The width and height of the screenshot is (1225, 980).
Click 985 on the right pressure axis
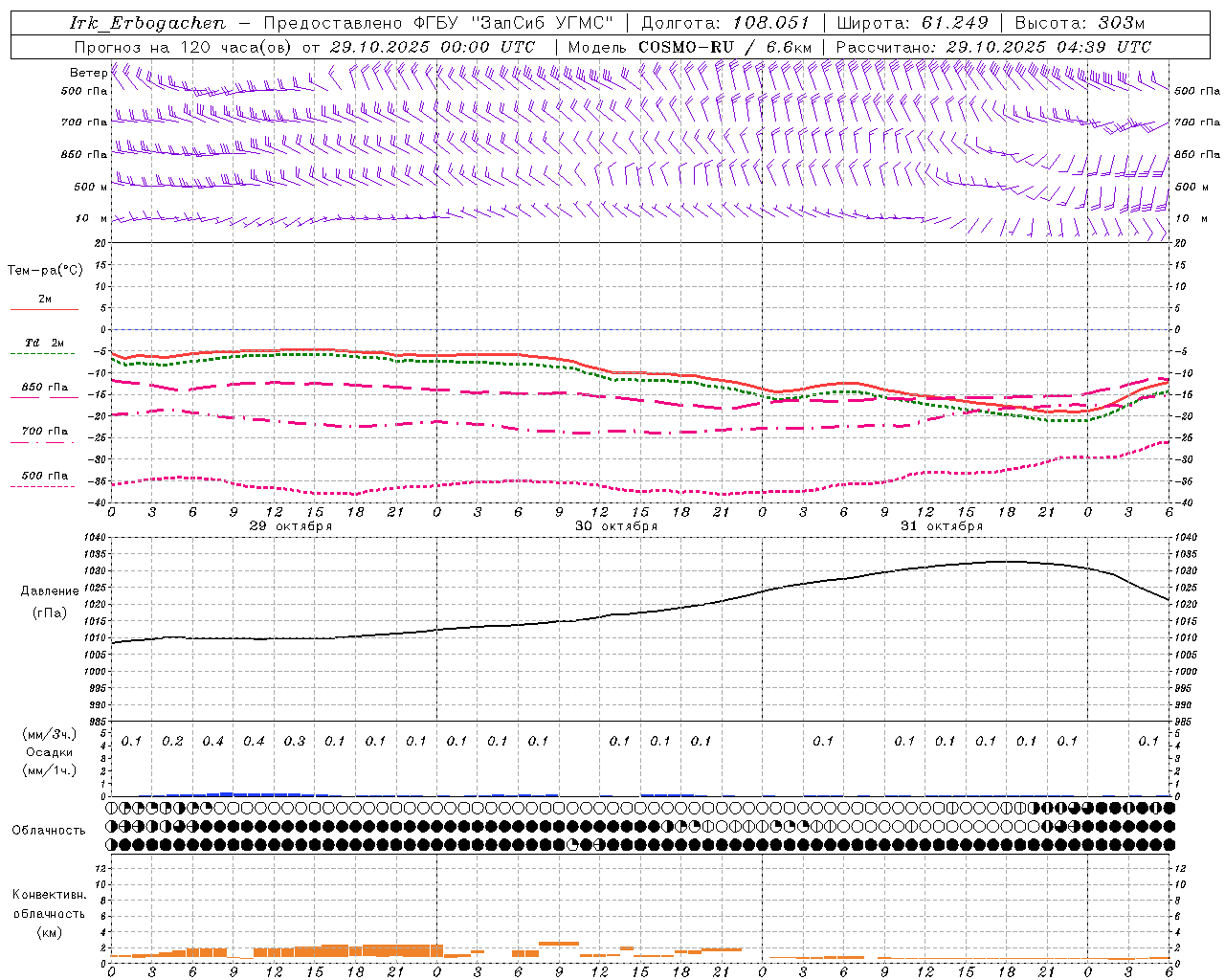click(x=1185, y=722)
